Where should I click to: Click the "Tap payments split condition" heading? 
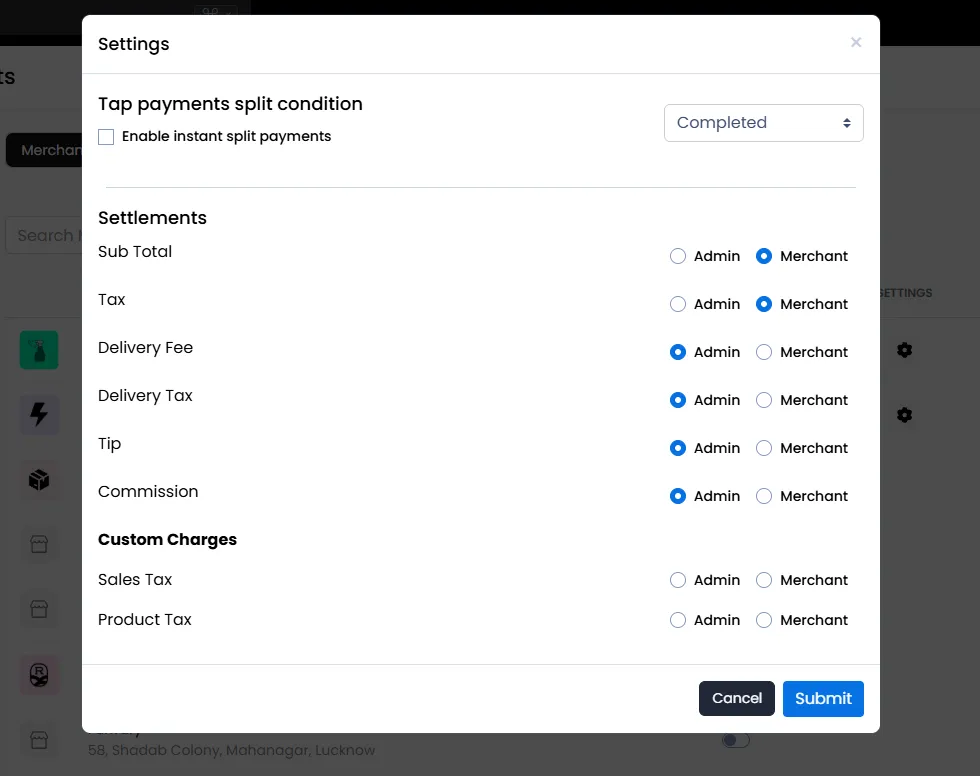230,104
